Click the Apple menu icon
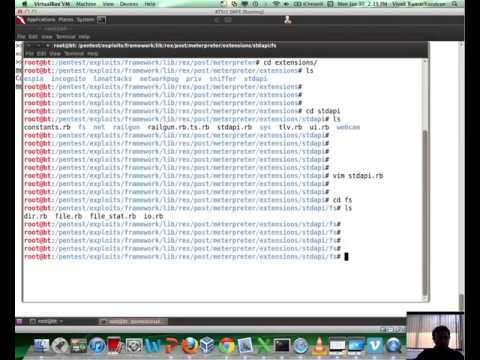Image resolution: width=480 pixels, height=360 pixels. click(24, 4)
